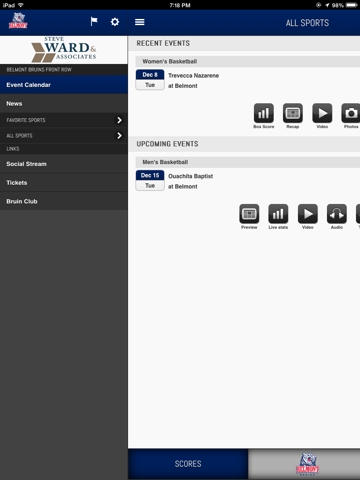This screenshot has width=360, height=480.
Task: Tap the battery indicator in status bar
Action: click(x=352, y=5)
